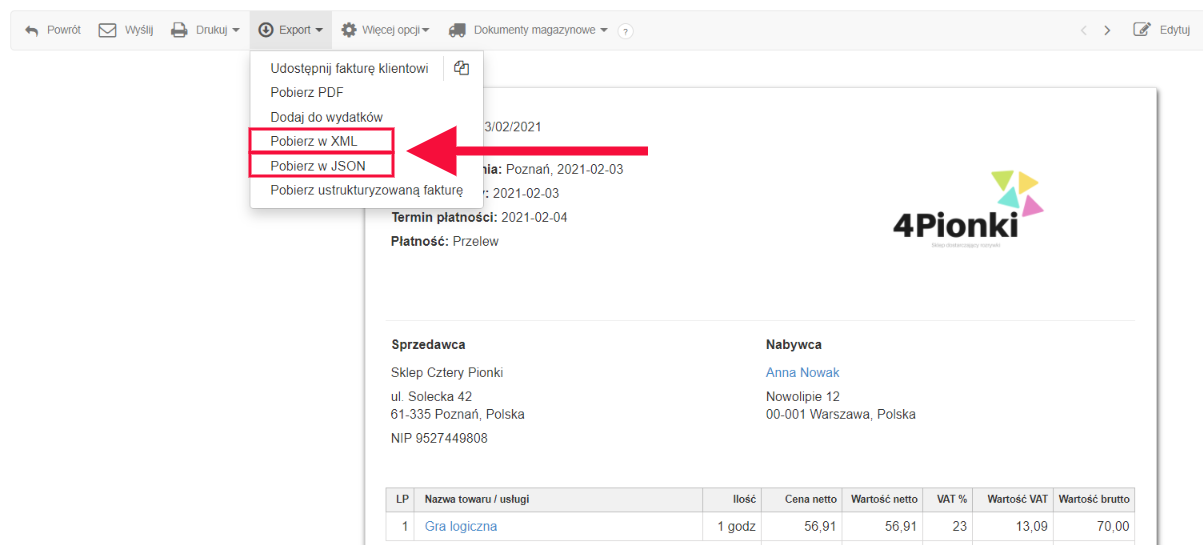
Task: Select Dodaj do wydatków
Action: (326, 117)
